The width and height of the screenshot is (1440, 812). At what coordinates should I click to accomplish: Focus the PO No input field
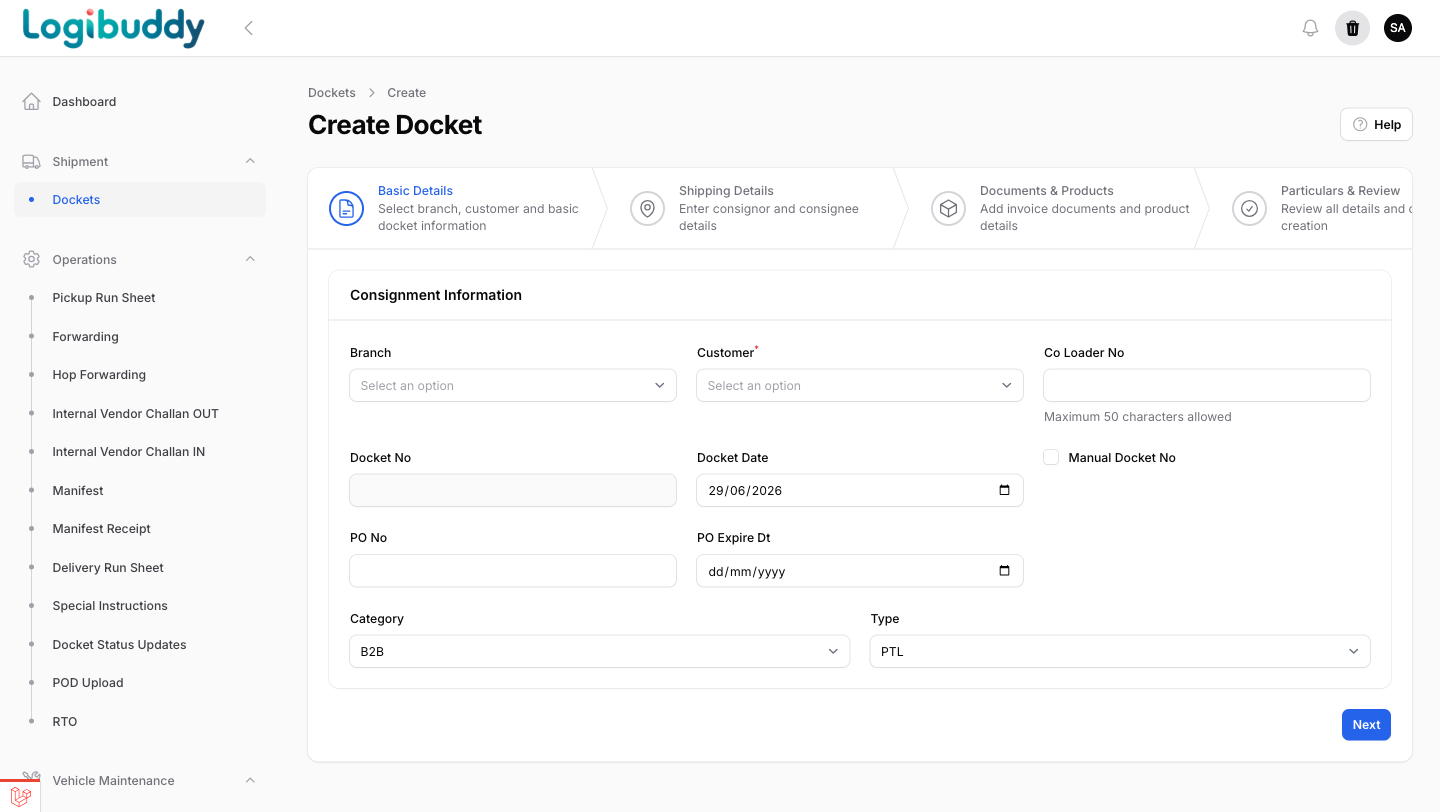coord(513,571)
